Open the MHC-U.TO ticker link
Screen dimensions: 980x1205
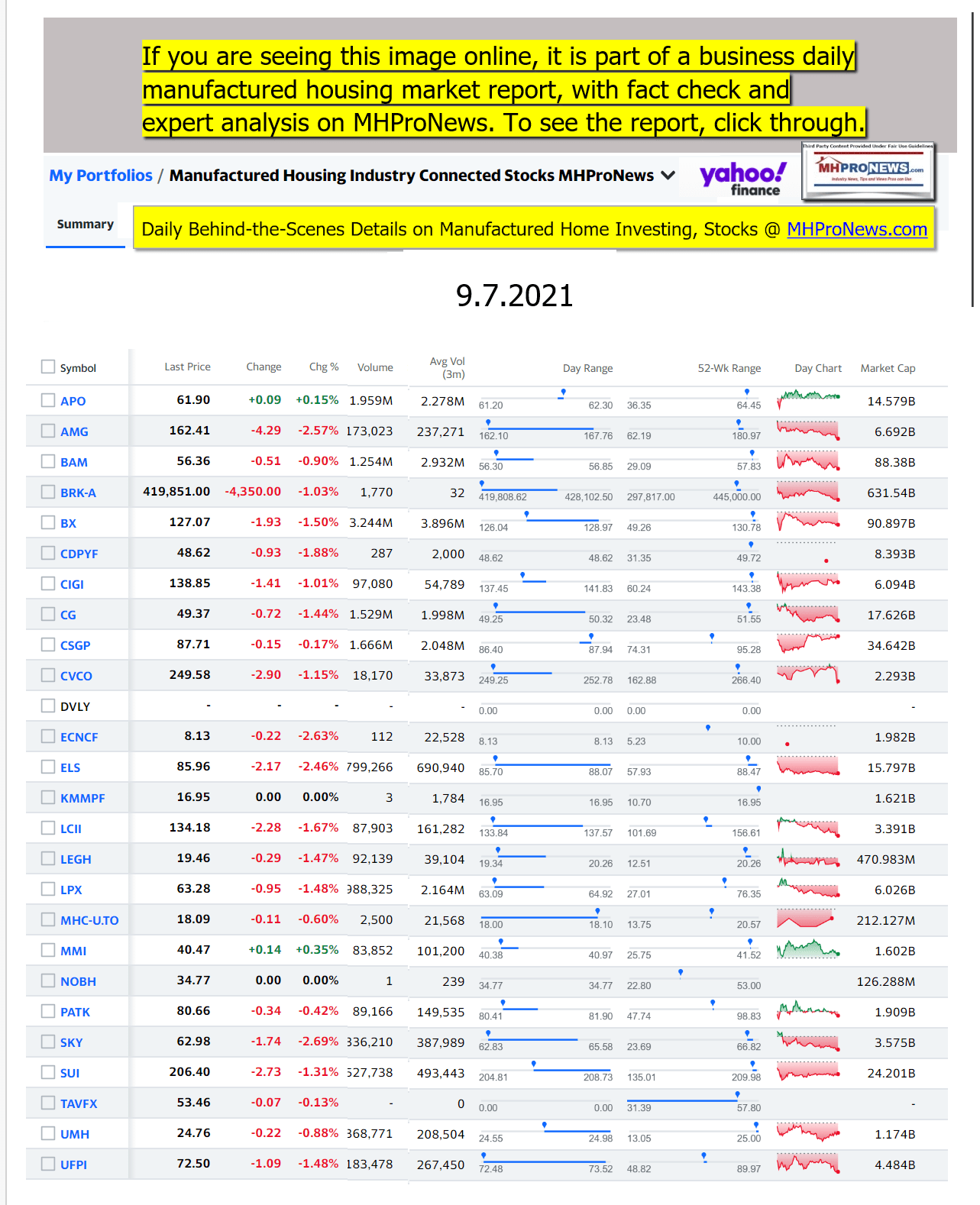(x=89, y=920)
